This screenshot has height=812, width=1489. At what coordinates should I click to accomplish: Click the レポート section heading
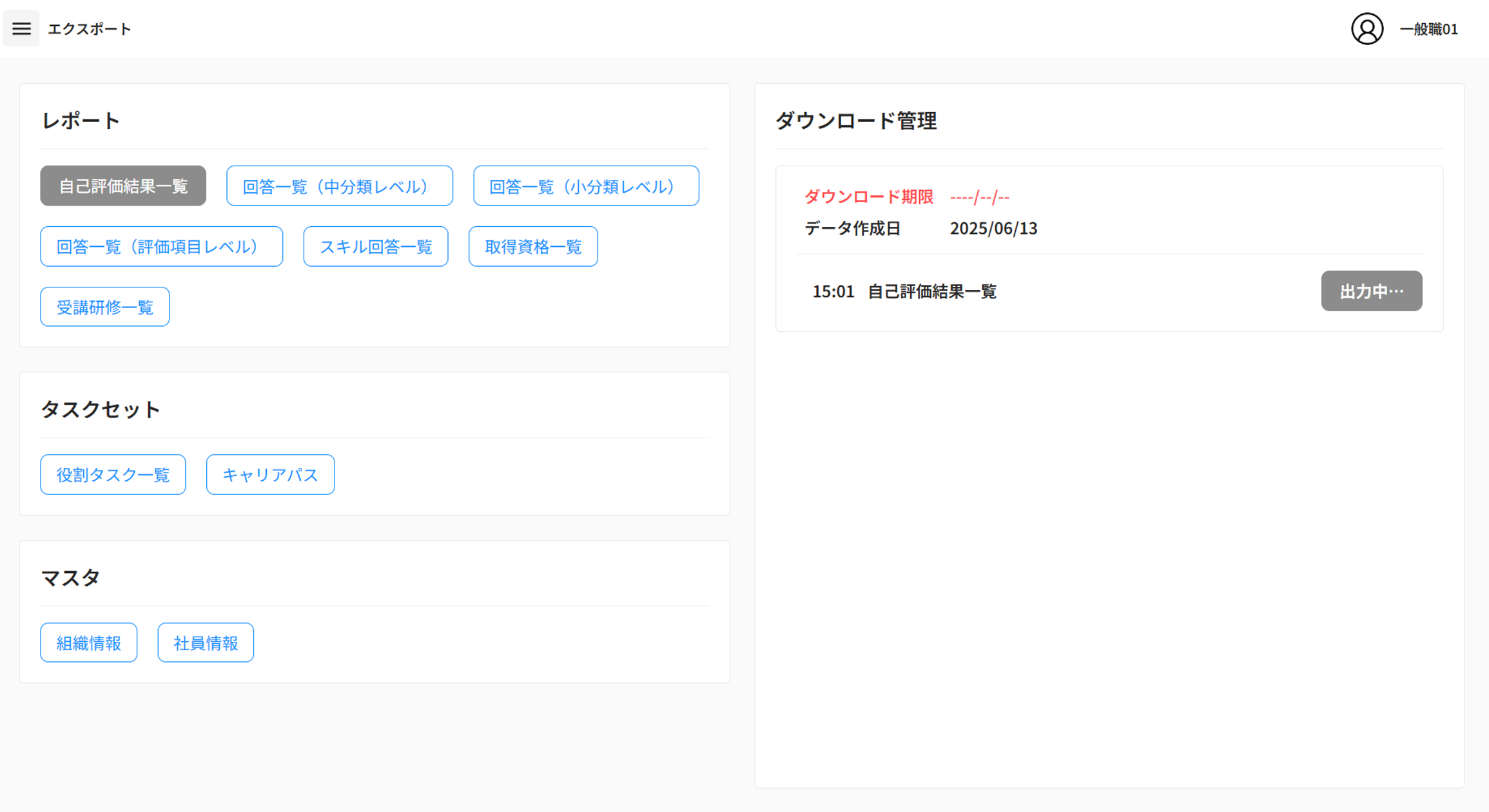point(81,121)
